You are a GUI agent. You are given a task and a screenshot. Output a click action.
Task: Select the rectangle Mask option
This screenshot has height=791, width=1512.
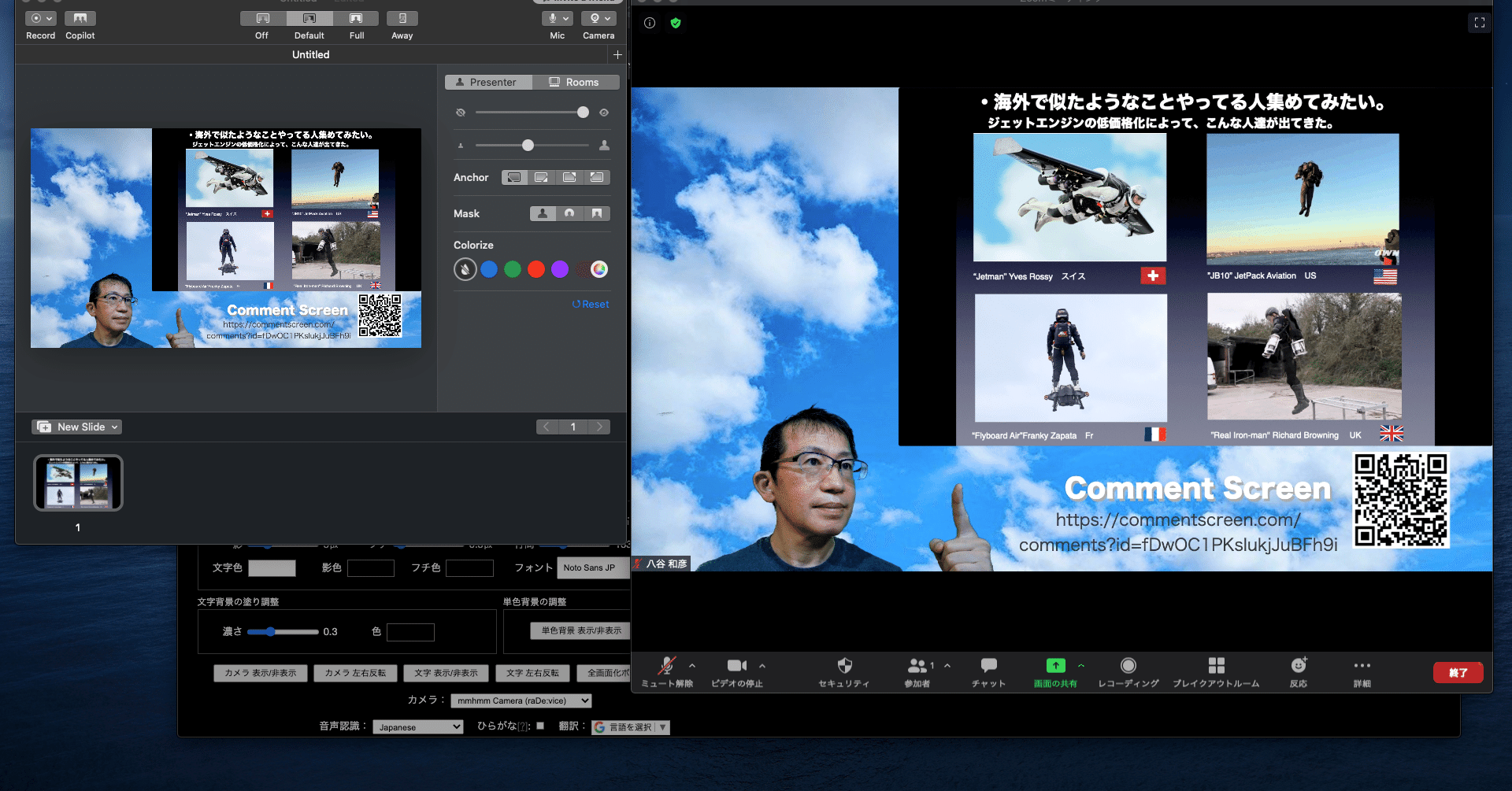click(597, 213)
